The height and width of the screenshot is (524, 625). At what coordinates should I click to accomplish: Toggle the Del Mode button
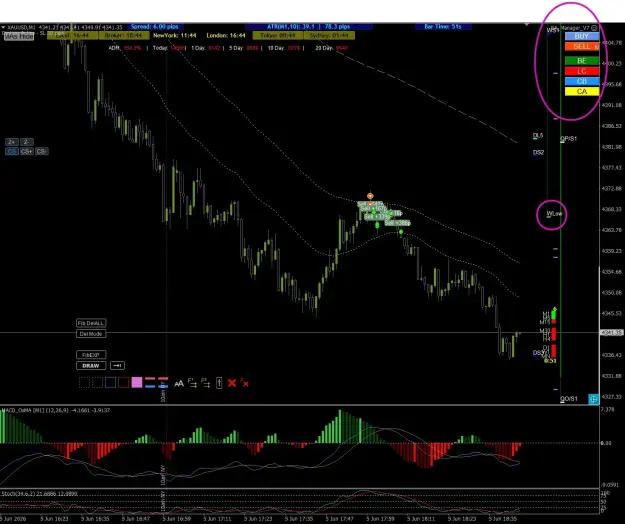pos(91,334)
